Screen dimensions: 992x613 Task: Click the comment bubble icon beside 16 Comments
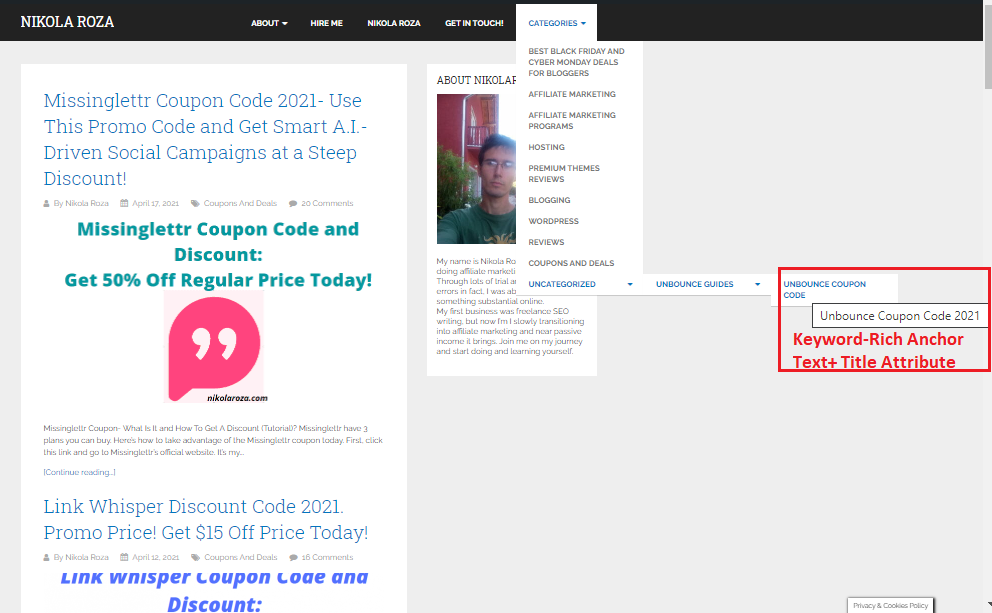click(x=293, y=558)
